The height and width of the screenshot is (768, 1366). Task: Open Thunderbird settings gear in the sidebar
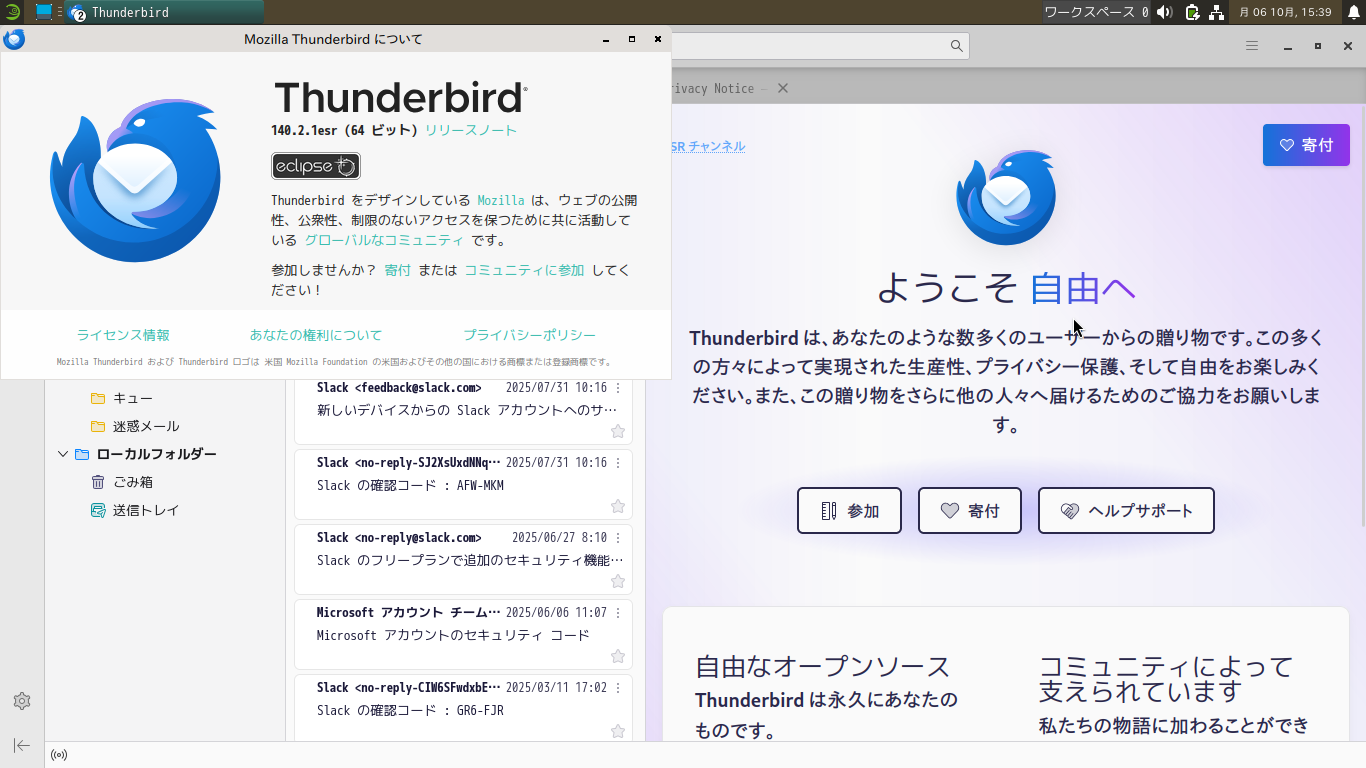22,701
